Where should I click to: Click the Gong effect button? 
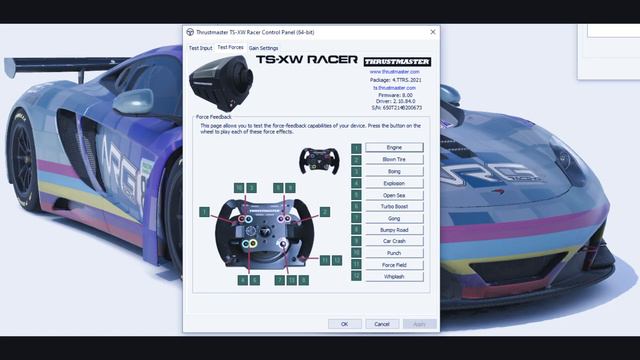pos(394,218)
